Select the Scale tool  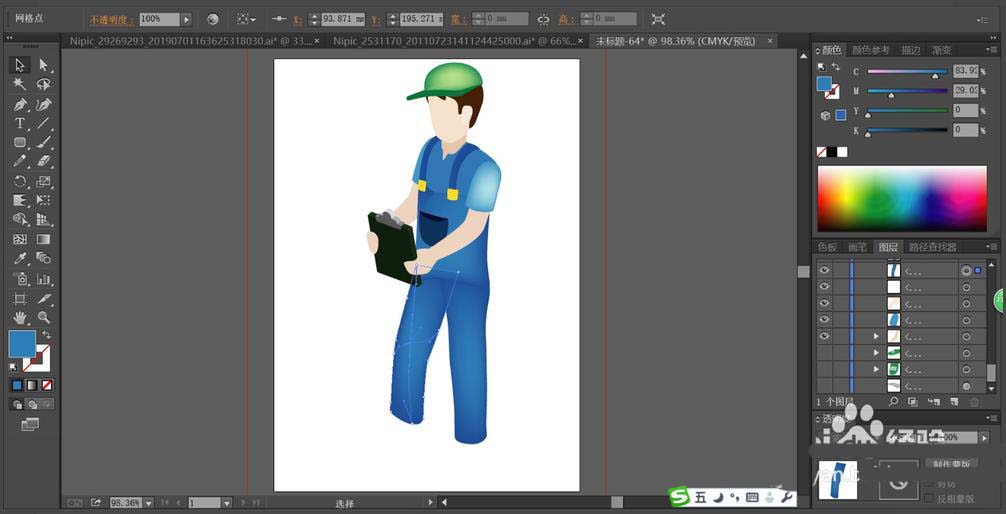43,181
